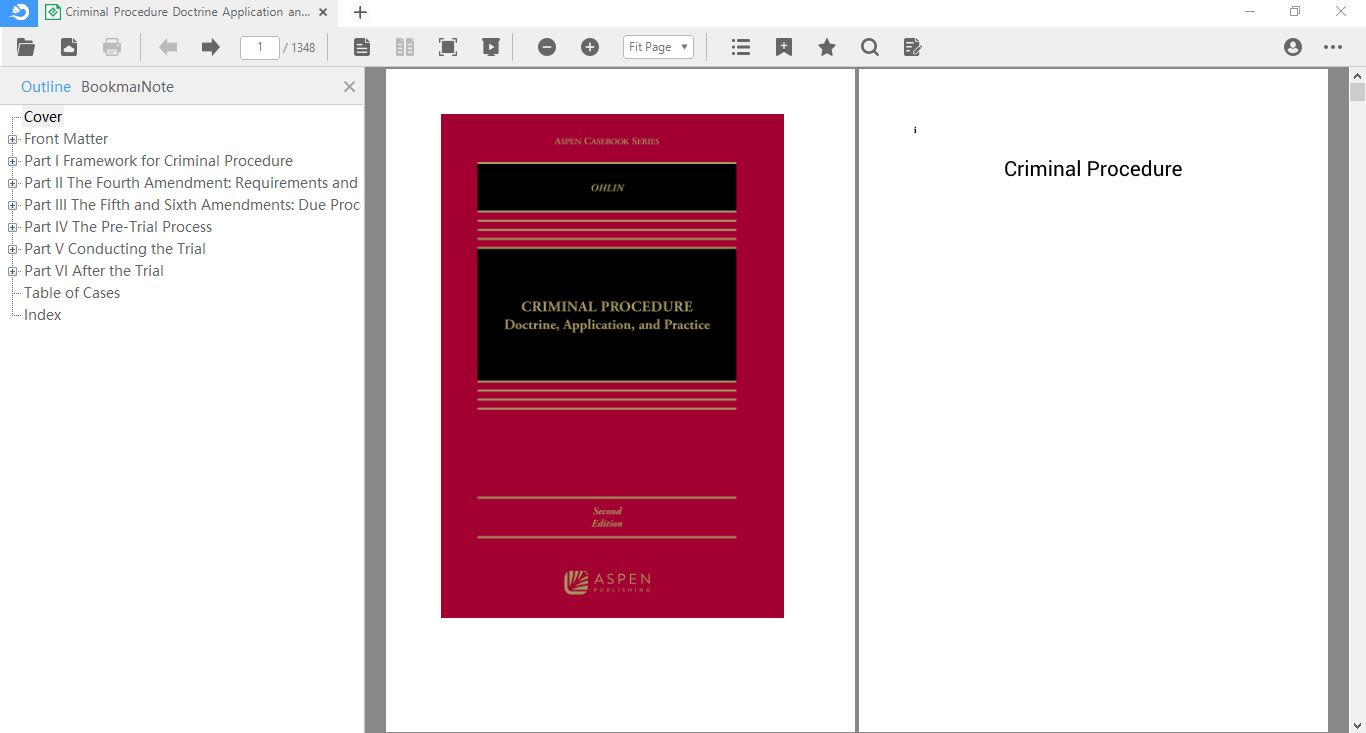Jump to Index outline entry

(x=43, y=315)
